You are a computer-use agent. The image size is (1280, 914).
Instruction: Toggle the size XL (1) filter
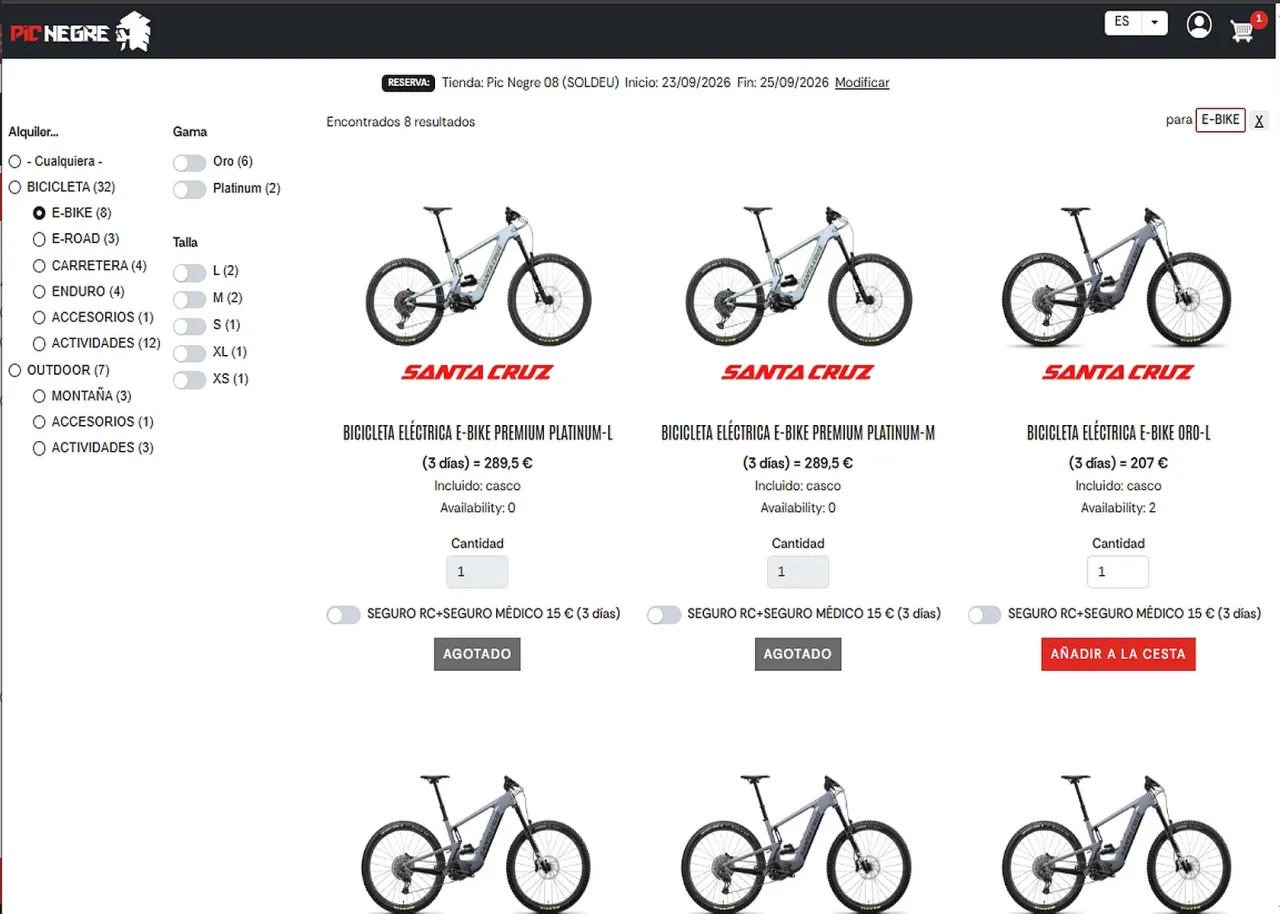[189, 353]
